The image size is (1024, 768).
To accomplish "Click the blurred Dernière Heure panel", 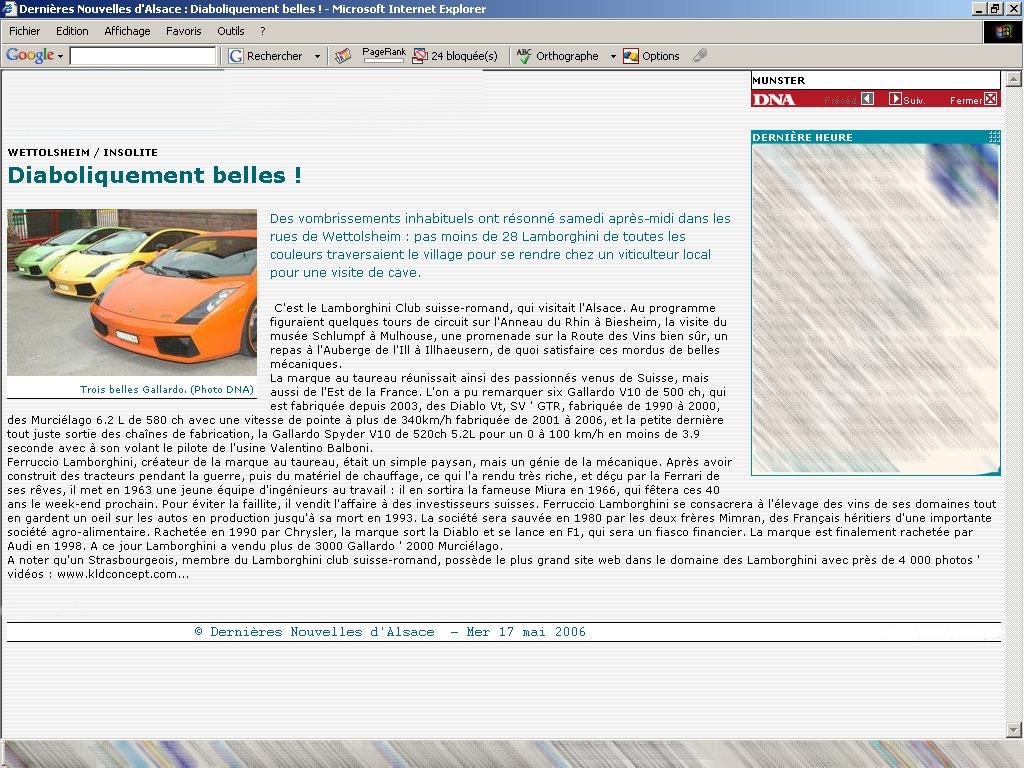I will point(876,309).
